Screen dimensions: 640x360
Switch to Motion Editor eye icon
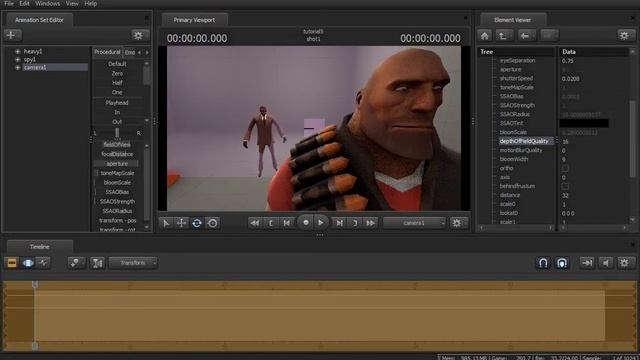coord(28,263)
